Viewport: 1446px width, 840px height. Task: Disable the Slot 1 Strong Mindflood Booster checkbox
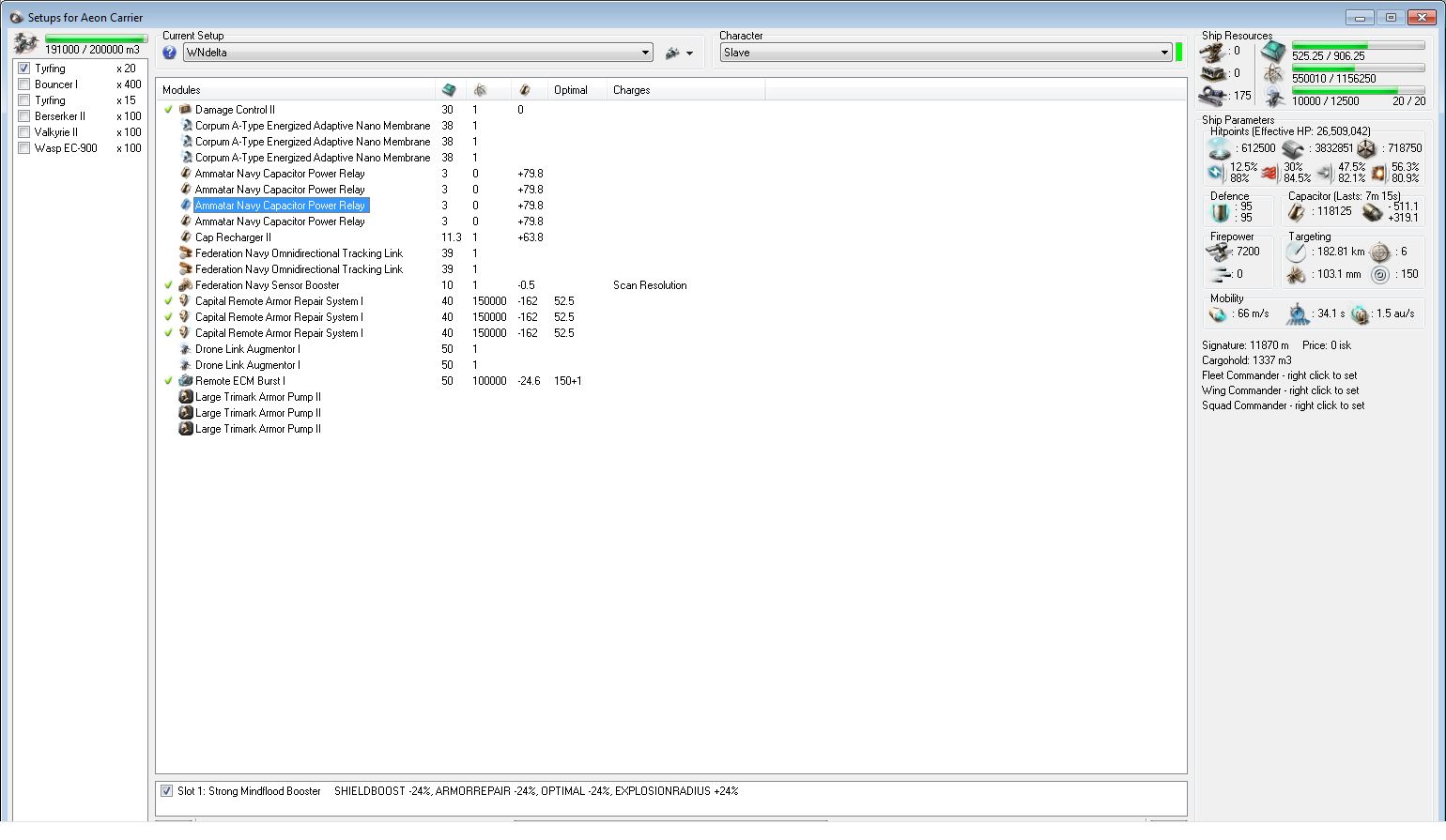tap(166, 791)
